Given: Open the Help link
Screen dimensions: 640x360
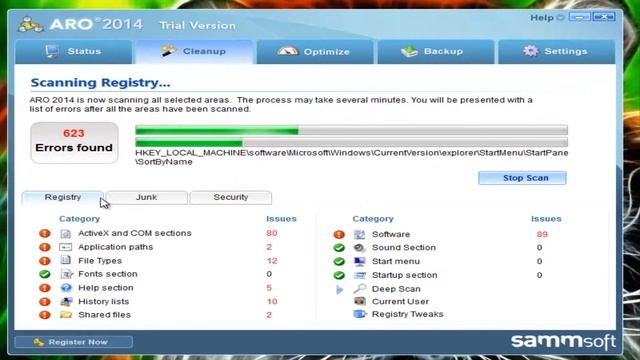Looking at the screenshot, I should 541,18.
